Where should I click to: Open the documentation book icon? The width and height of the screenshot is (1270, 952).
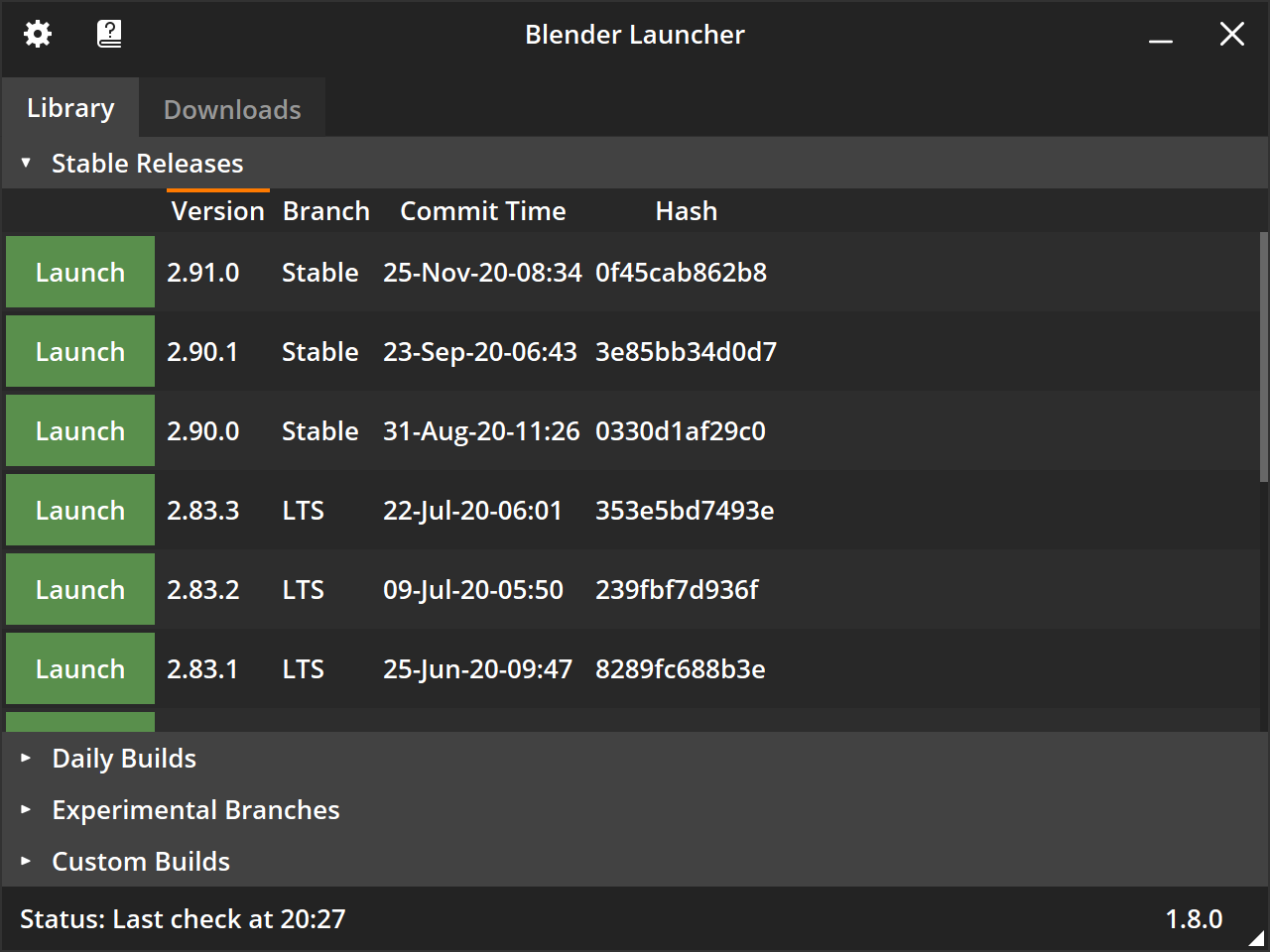(x=109, y=34)
